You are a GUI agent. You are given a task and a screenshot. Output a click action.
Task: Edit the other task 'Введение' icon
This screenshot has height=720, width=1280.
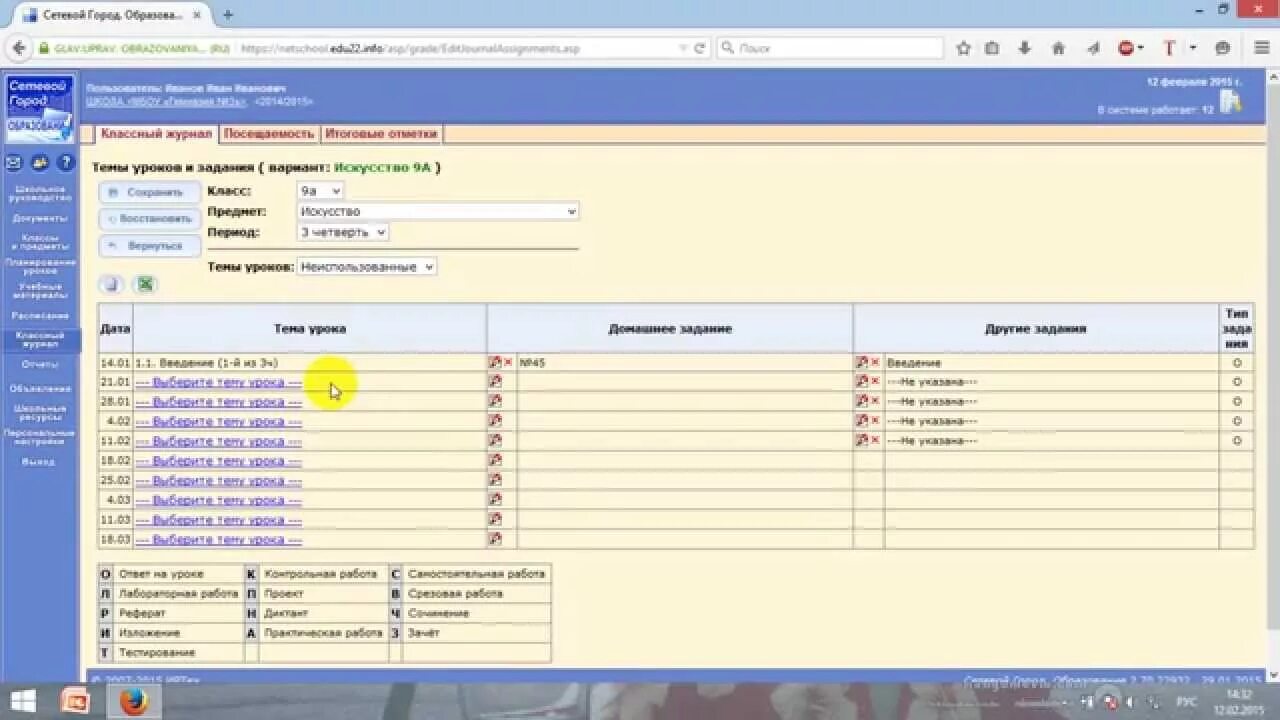point(861,363)
